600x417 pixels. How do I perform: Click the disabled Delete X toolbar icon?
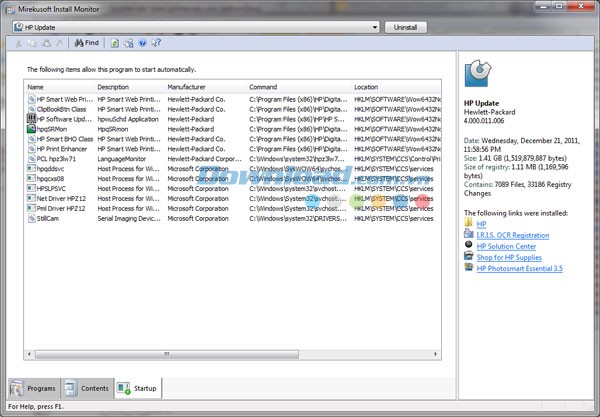pos(59,44)
